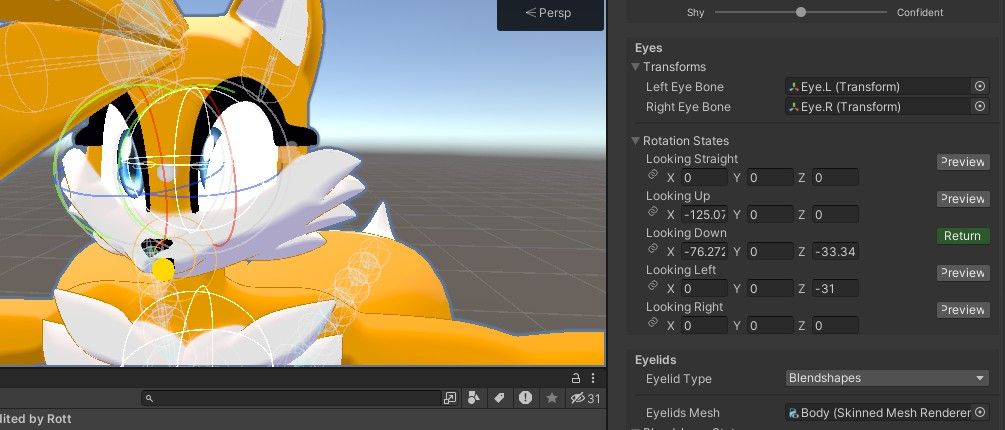This screenshot has height=430, width=1005.
Task: Toggle link icon for Looking Right
Action: pos(653,323)
